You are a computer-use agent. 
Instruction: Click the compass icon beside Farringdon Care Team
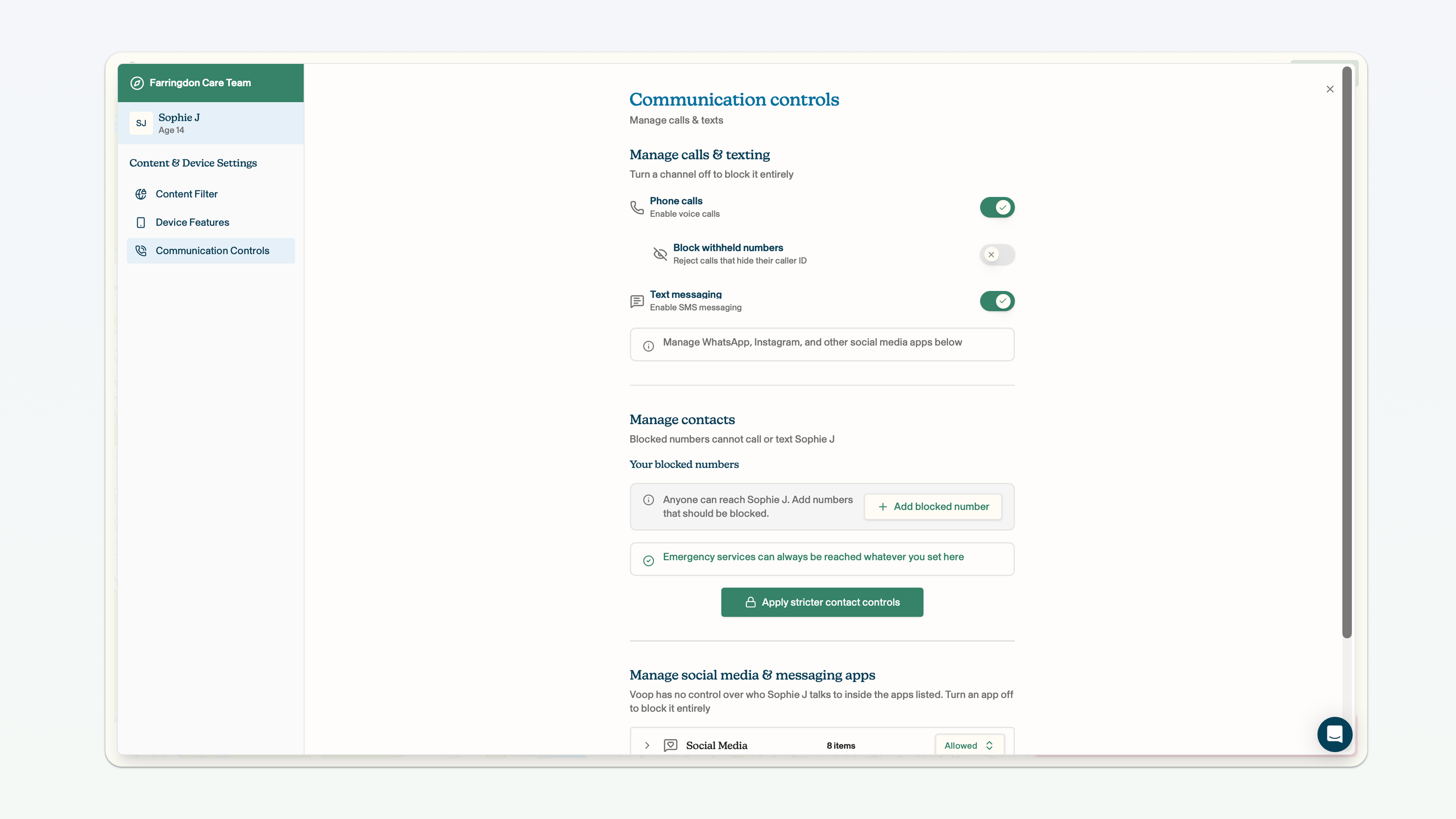[x=137, y=83]
